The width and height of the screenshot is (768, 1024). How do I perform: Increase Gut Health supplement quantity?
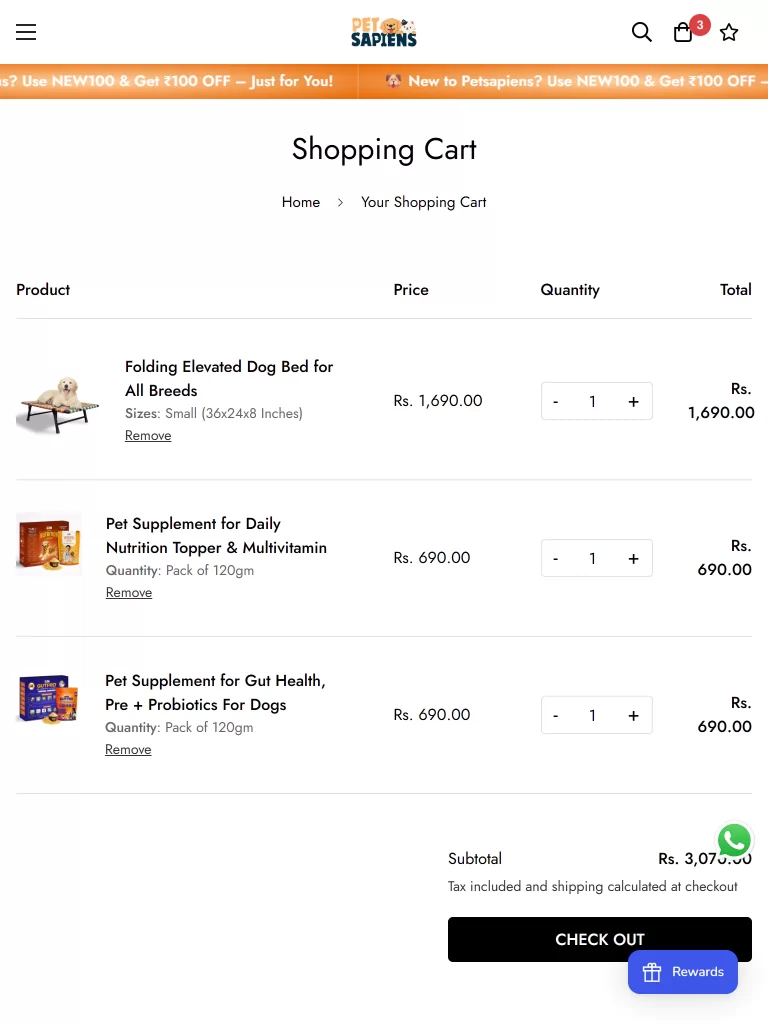633,715
